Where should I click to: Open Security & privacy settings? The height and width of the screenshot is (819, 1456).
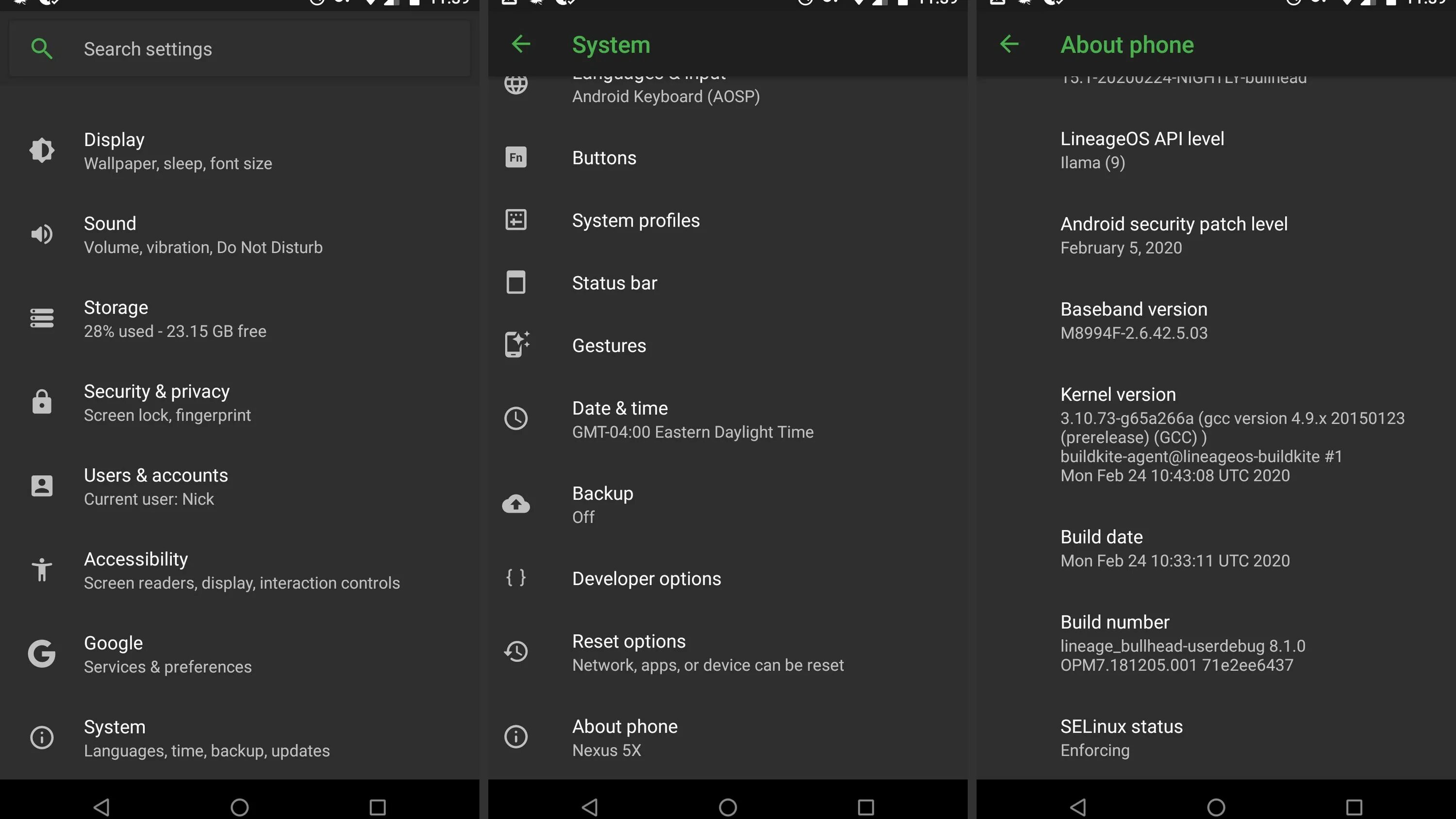click(240, 402)
